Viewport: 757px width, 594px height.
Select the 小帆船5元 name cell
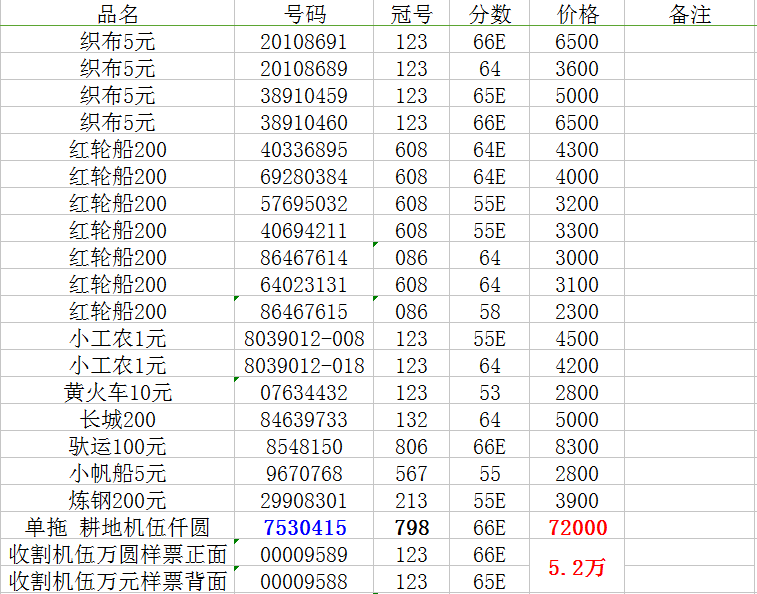pos(117,474)
